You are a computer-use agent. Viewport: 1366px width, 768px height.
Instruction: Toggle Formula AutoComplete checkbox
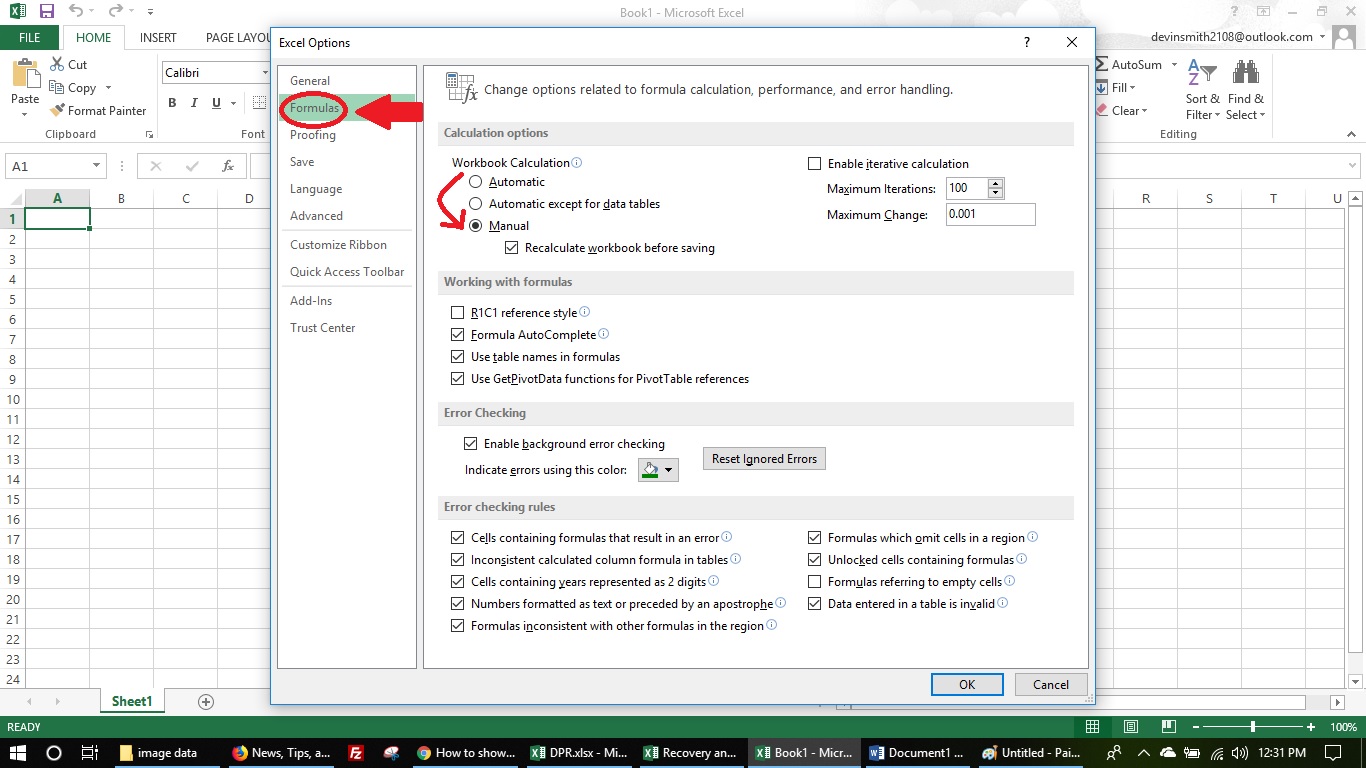(458, 335)
